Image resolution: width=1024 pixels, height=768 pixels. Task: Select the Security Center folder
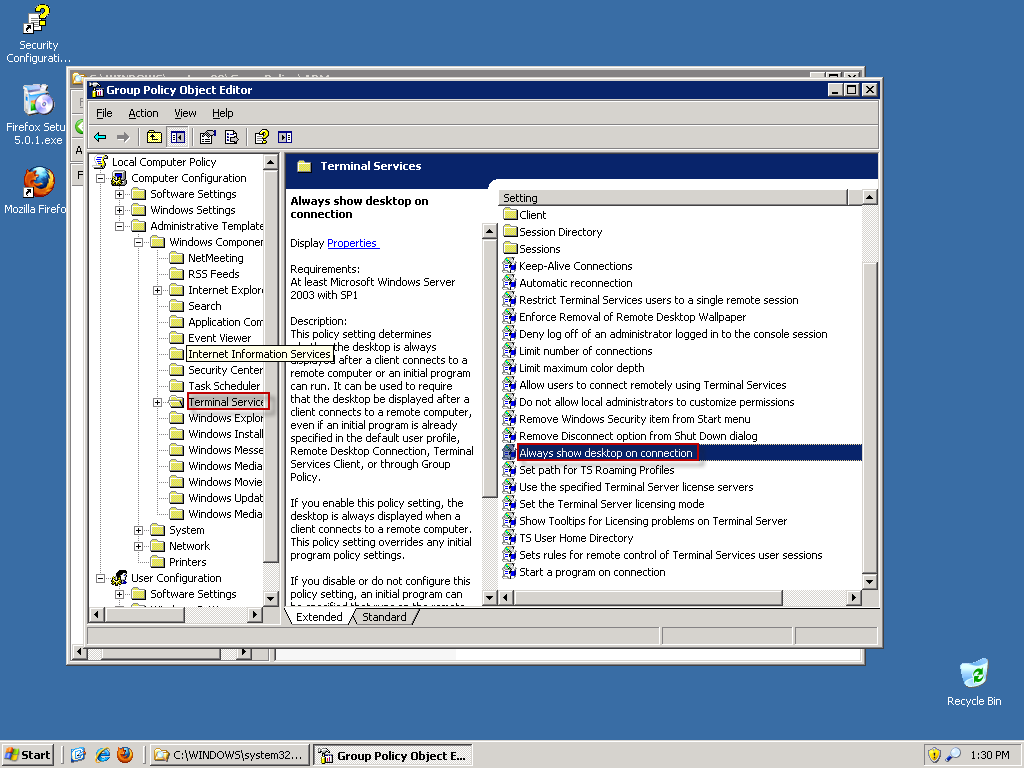(225, 370)
